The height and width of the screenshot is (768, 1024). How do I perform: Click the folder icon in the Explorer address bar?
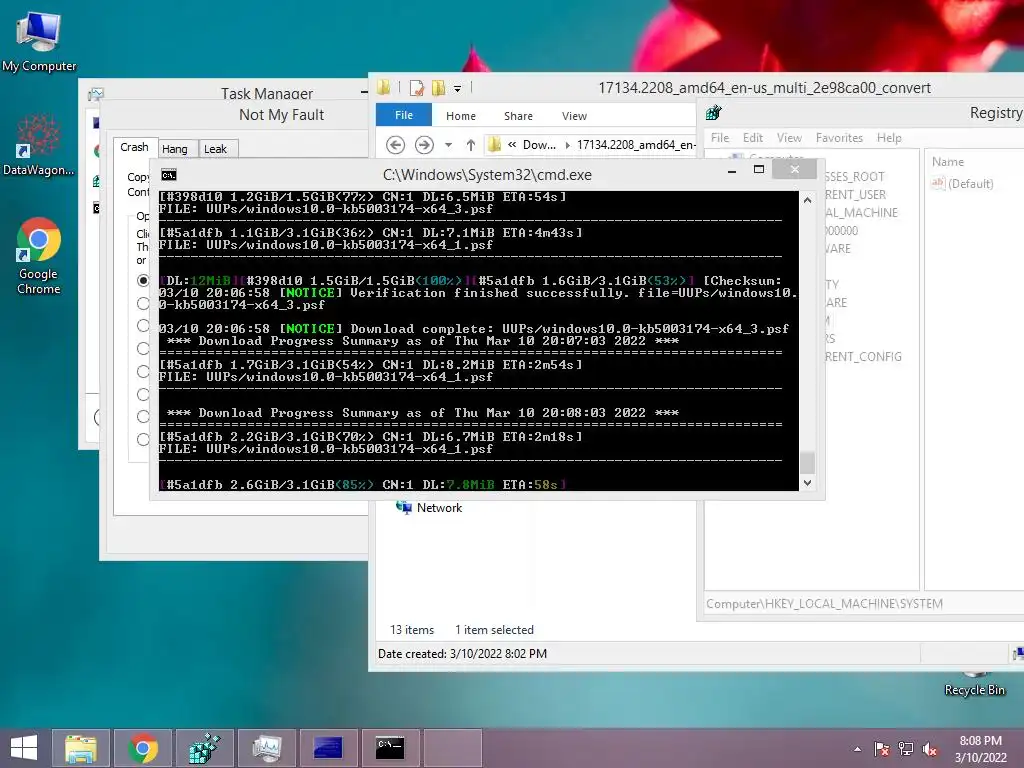(x=494, y=144)
